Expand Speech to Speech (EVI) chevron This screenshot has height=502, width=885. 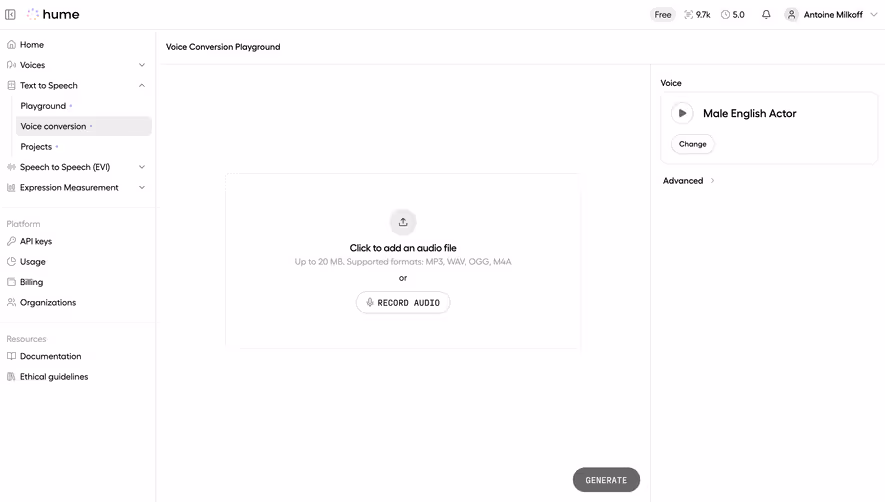coord(142,167)
